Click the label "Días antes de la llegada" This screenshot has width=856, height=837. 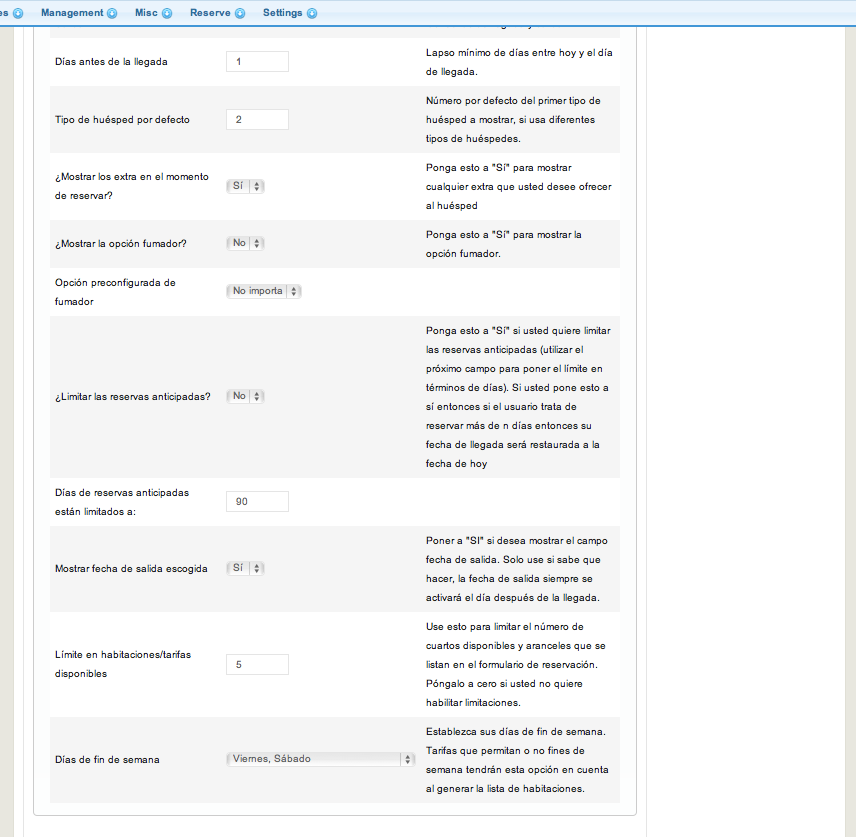tap(111, 62)
